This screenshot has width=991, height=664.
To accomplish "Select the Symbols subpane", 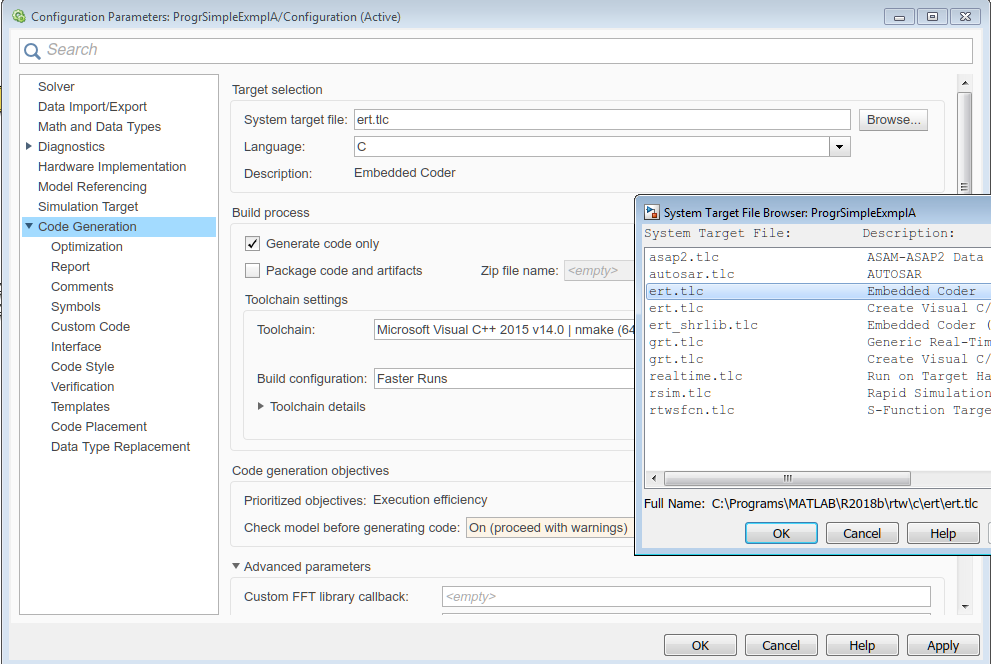I will [76, 307].
